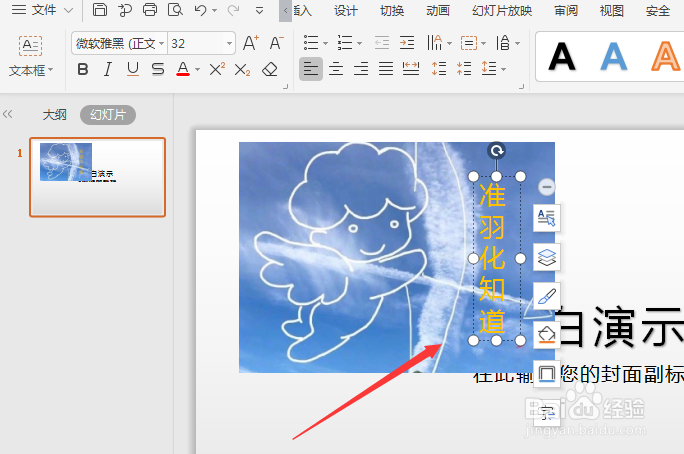Open the 文件 menu
The height and width of the screenshot is (454, 684).
[42, 10]
